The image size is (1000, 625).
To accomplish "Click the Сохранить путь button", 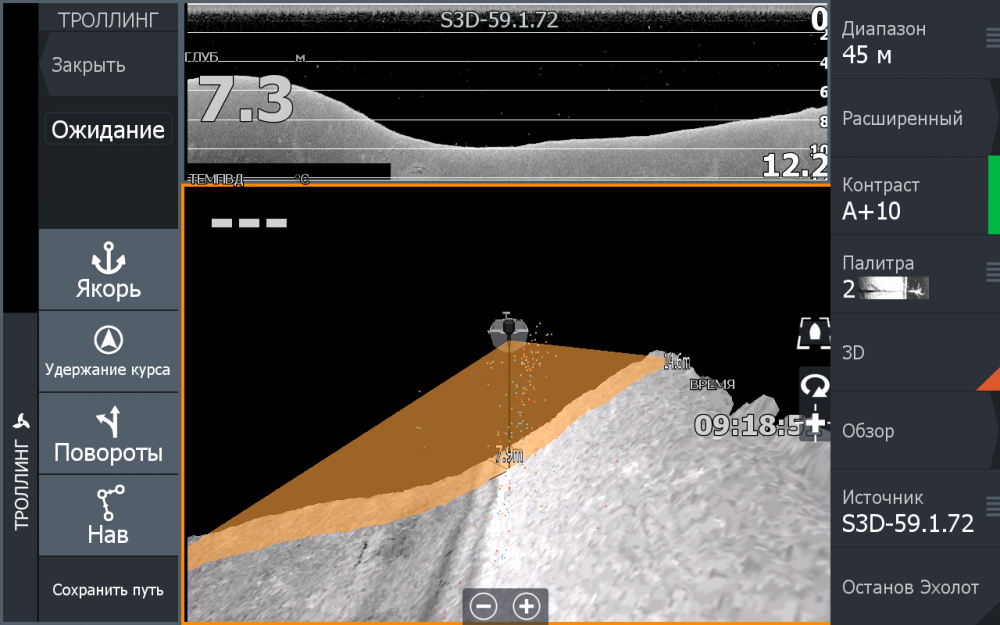I will (108, 590).
